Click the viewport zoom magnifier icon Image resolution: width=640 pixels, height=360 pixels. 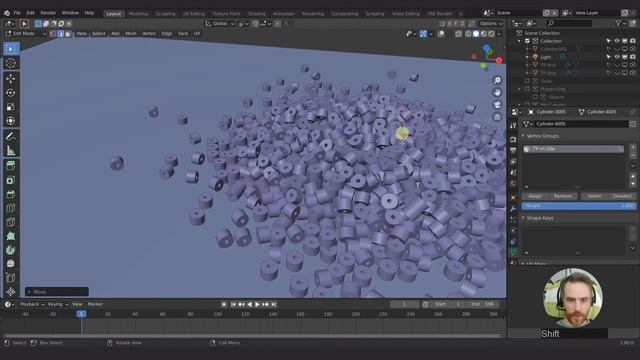pos(497,80)
